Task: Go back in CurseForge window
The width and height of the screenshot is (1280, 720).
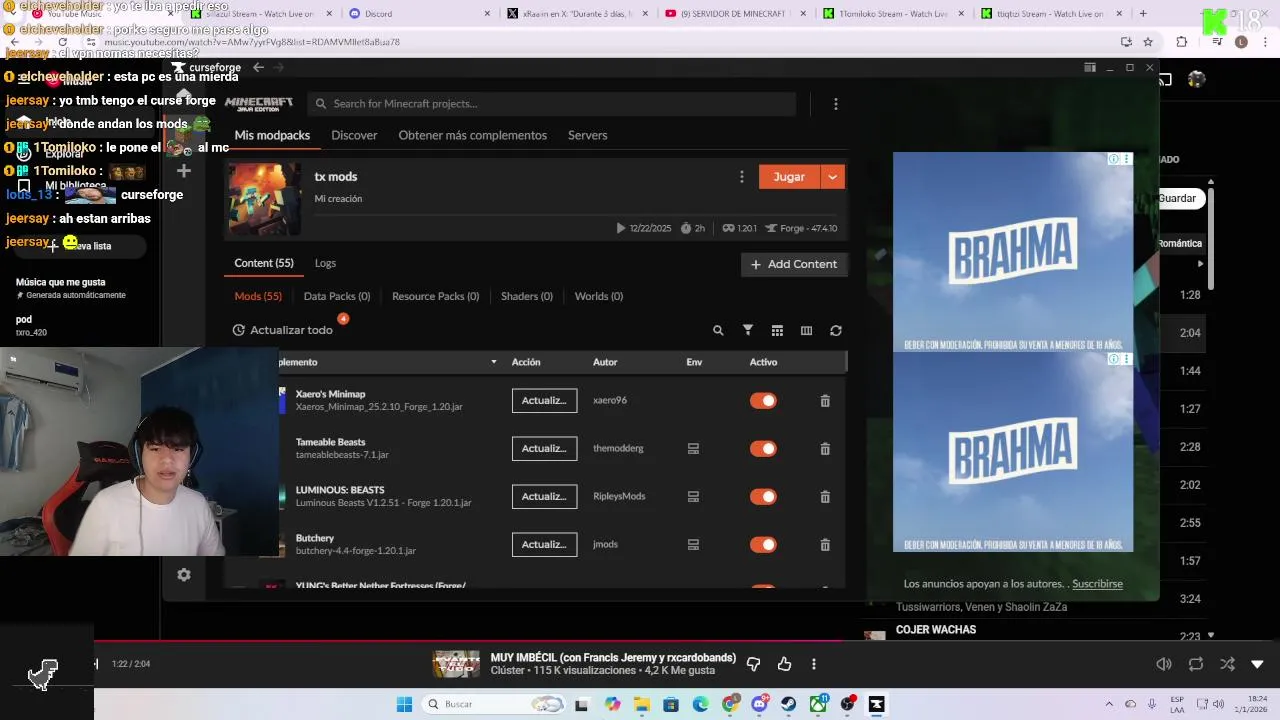Action: (258, 67)
